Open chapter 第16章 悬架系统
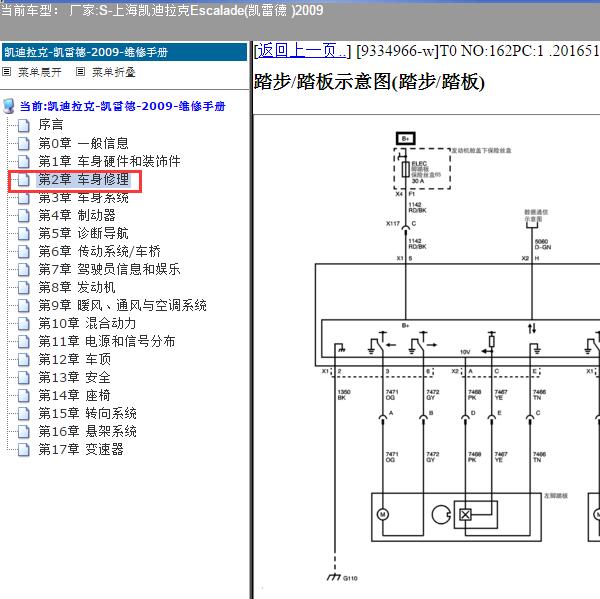 [x=87, y=431]
